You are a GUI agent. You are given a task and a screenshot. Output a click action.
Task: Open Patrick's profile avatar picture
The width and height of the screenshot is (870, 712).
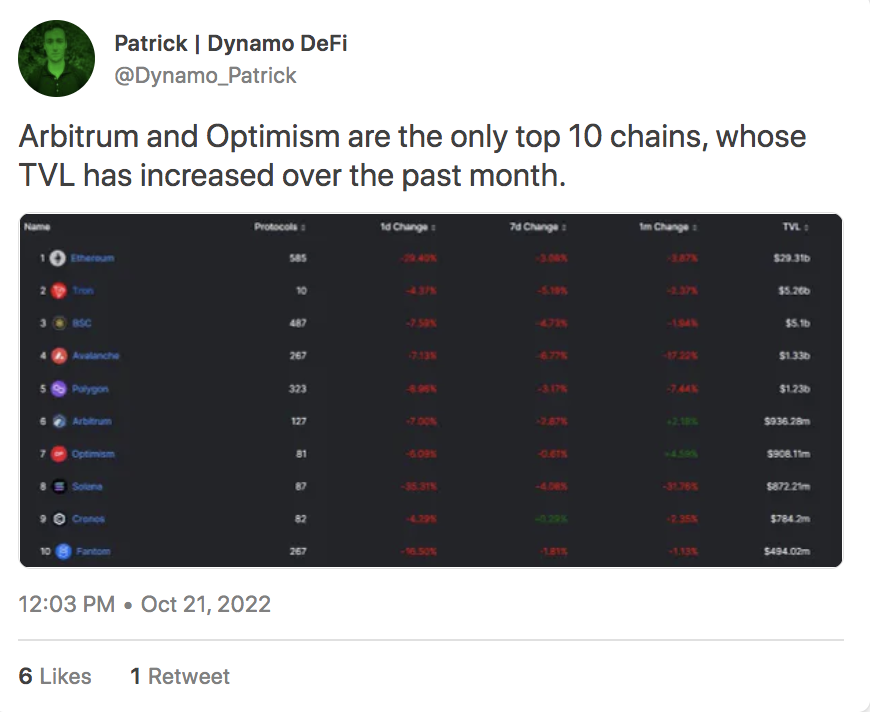57,59
